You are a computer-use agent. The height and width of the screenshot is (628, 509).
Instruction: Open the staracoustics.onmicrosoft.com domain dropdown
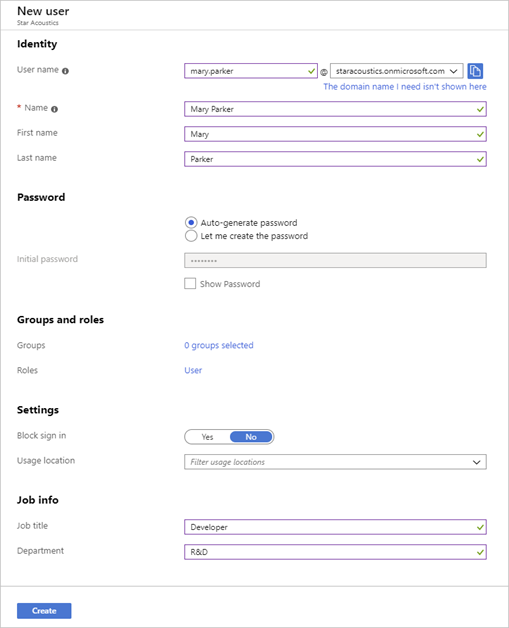point(396,71)
